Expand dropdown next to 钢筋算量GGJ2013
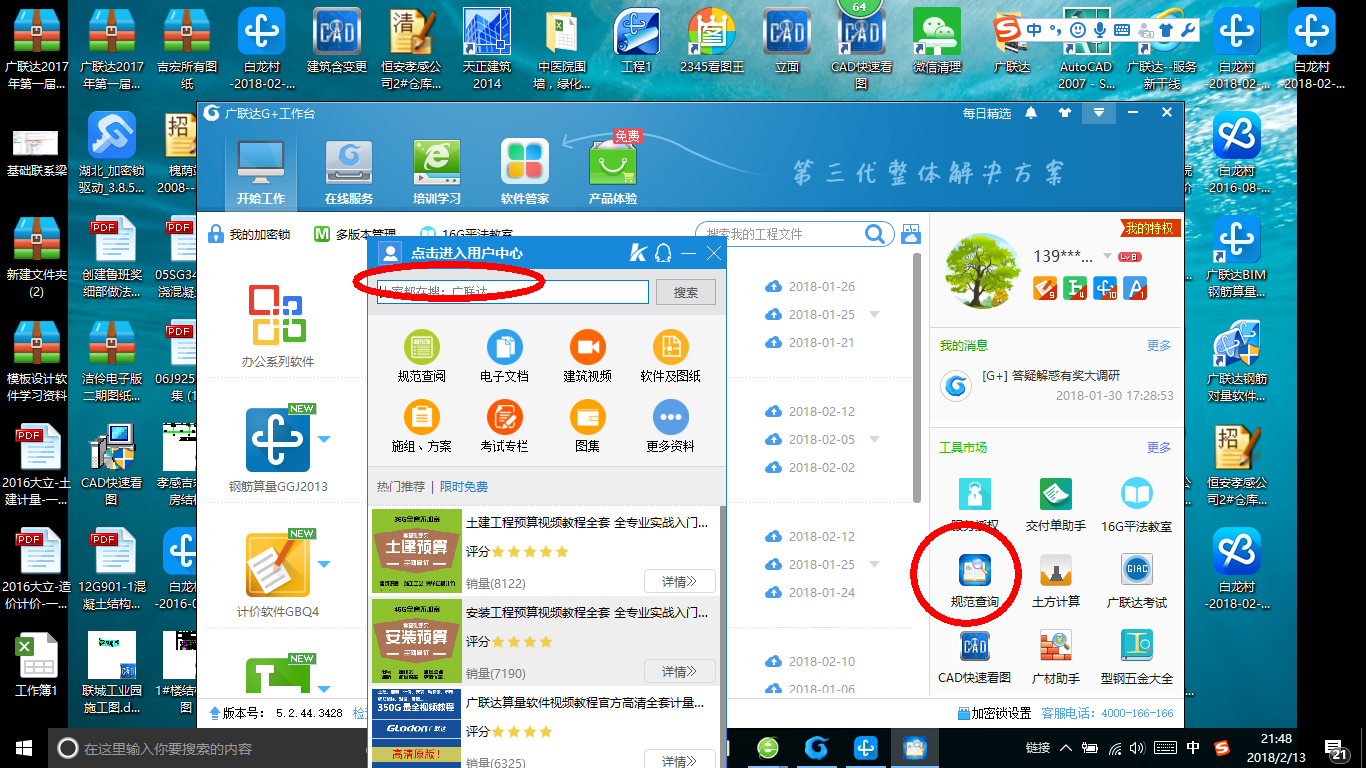The image size is (1366, 768). coord(324,439)
